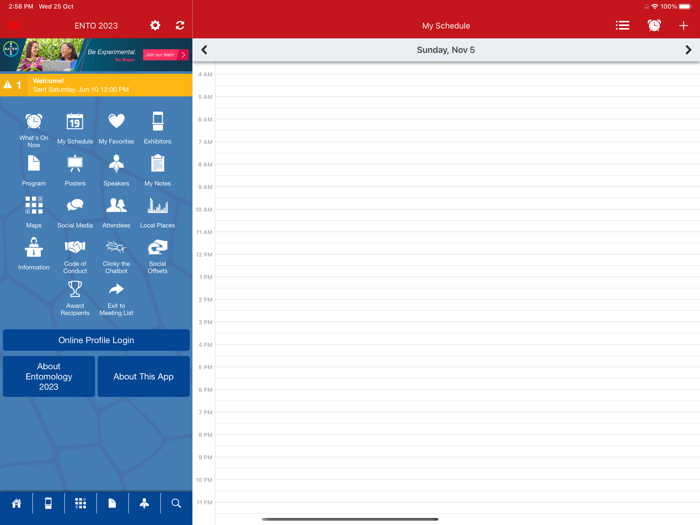Tap the Sunday, Nov 5 date header
Screen dimensions: 700x525
point(446,50)
